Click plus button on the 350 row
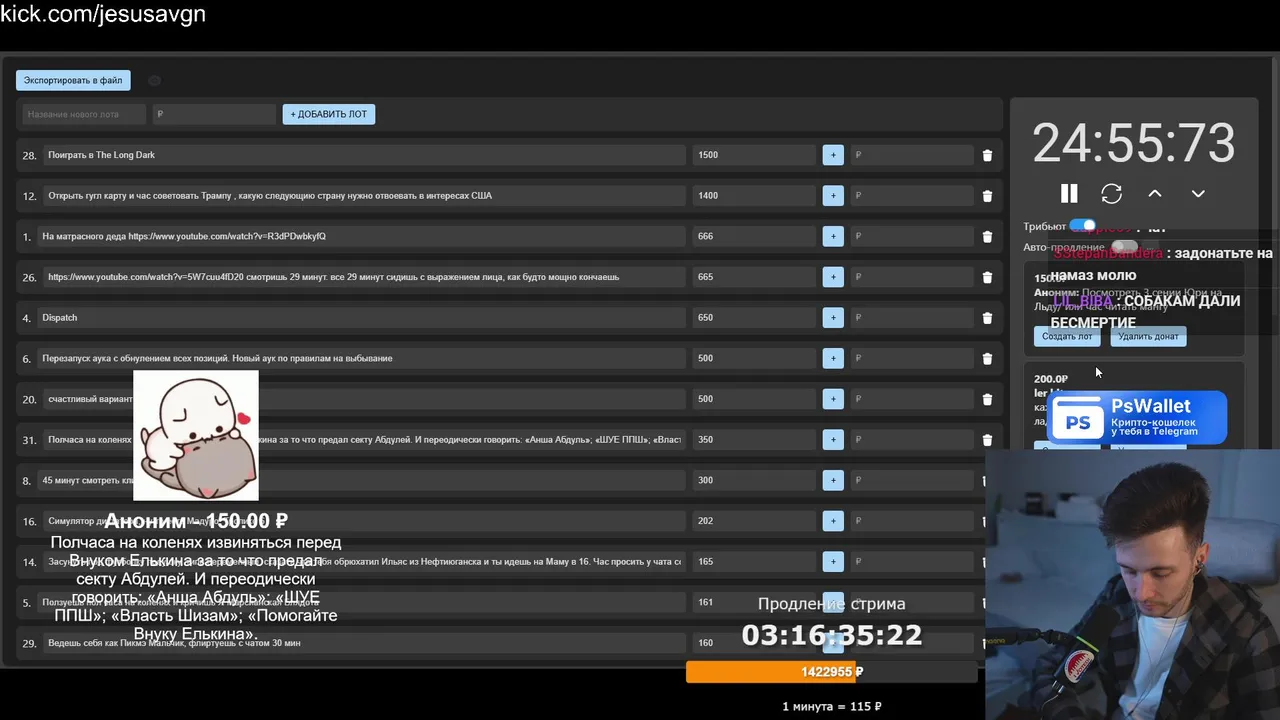The width and height of the screenshot is (1280, 720). click(833, 440)
